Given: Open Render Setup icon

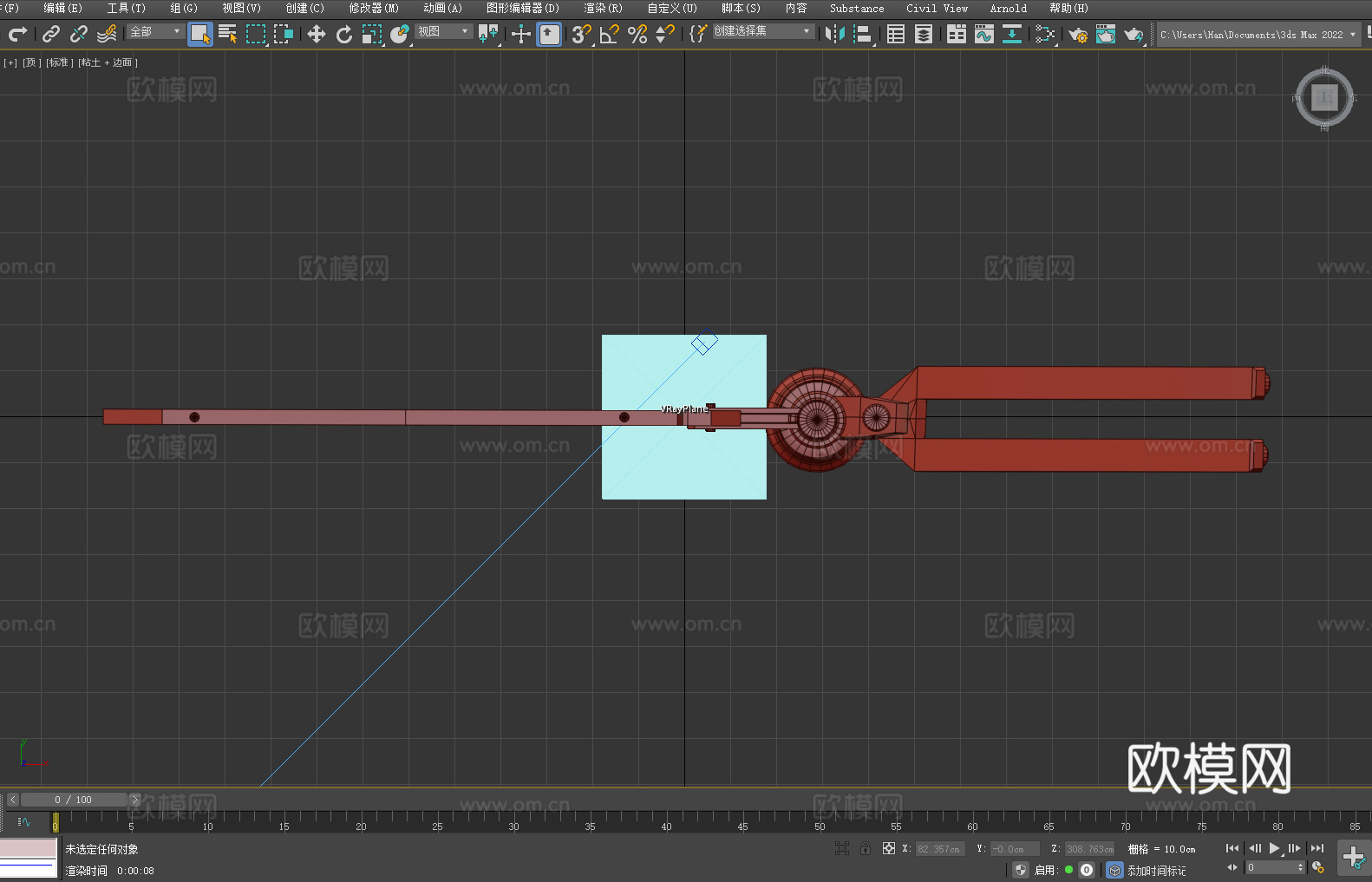Looking at the screenshot, I should tap(1077, 34).
